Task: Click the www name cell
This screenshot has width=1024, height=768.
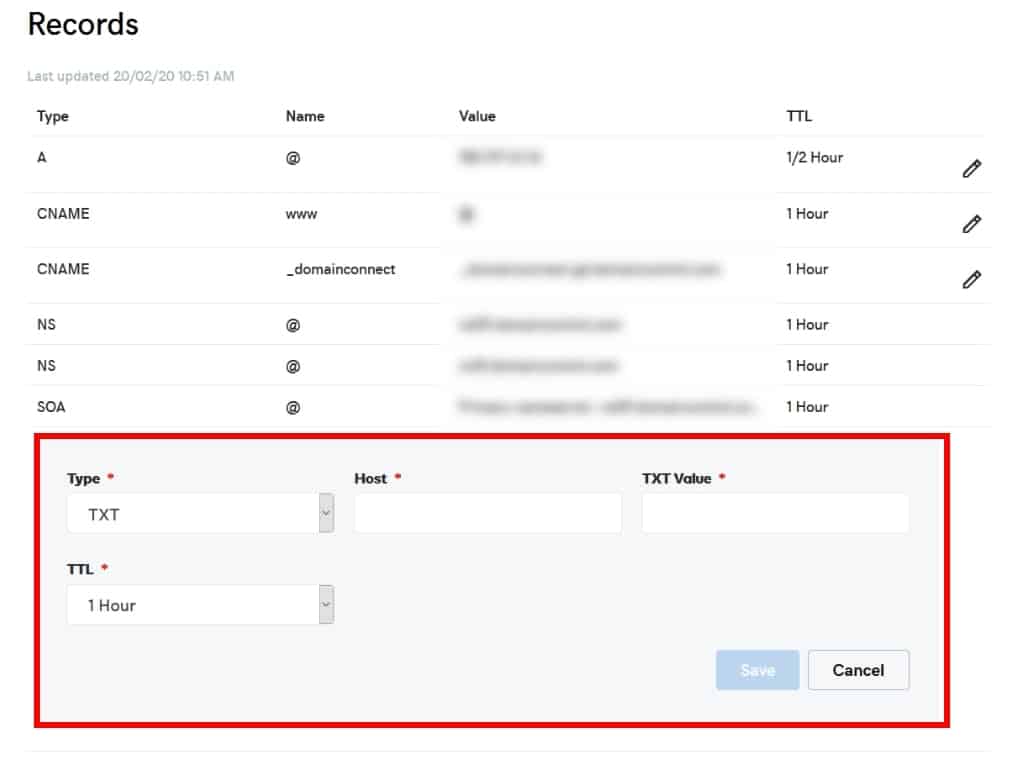Action: click(301, 214)
